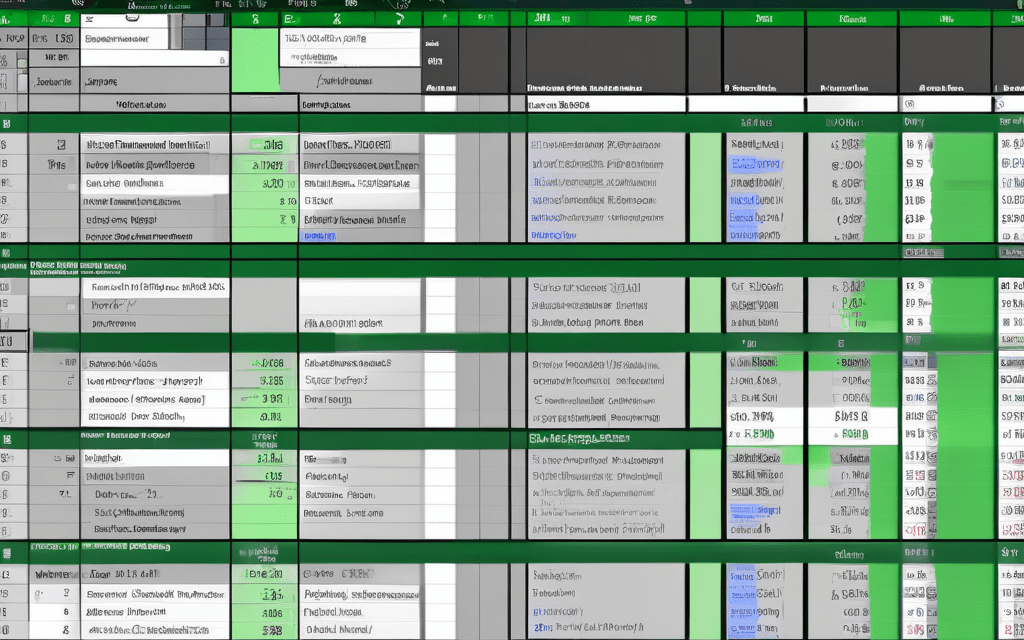Click the arrow icon in the green header bar
Image resolution: width=1024 pixels, height=640 pixels.
pos(401,18)
